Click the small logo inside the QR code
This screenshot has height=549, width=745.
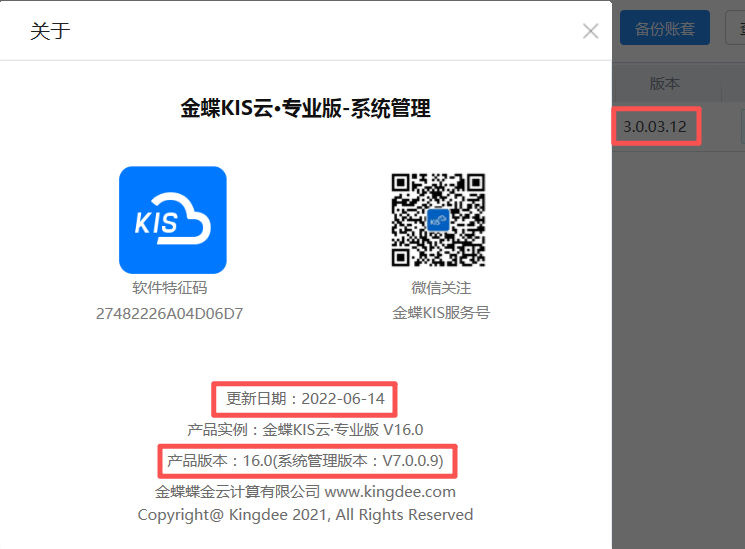click(x=438, y=221)
